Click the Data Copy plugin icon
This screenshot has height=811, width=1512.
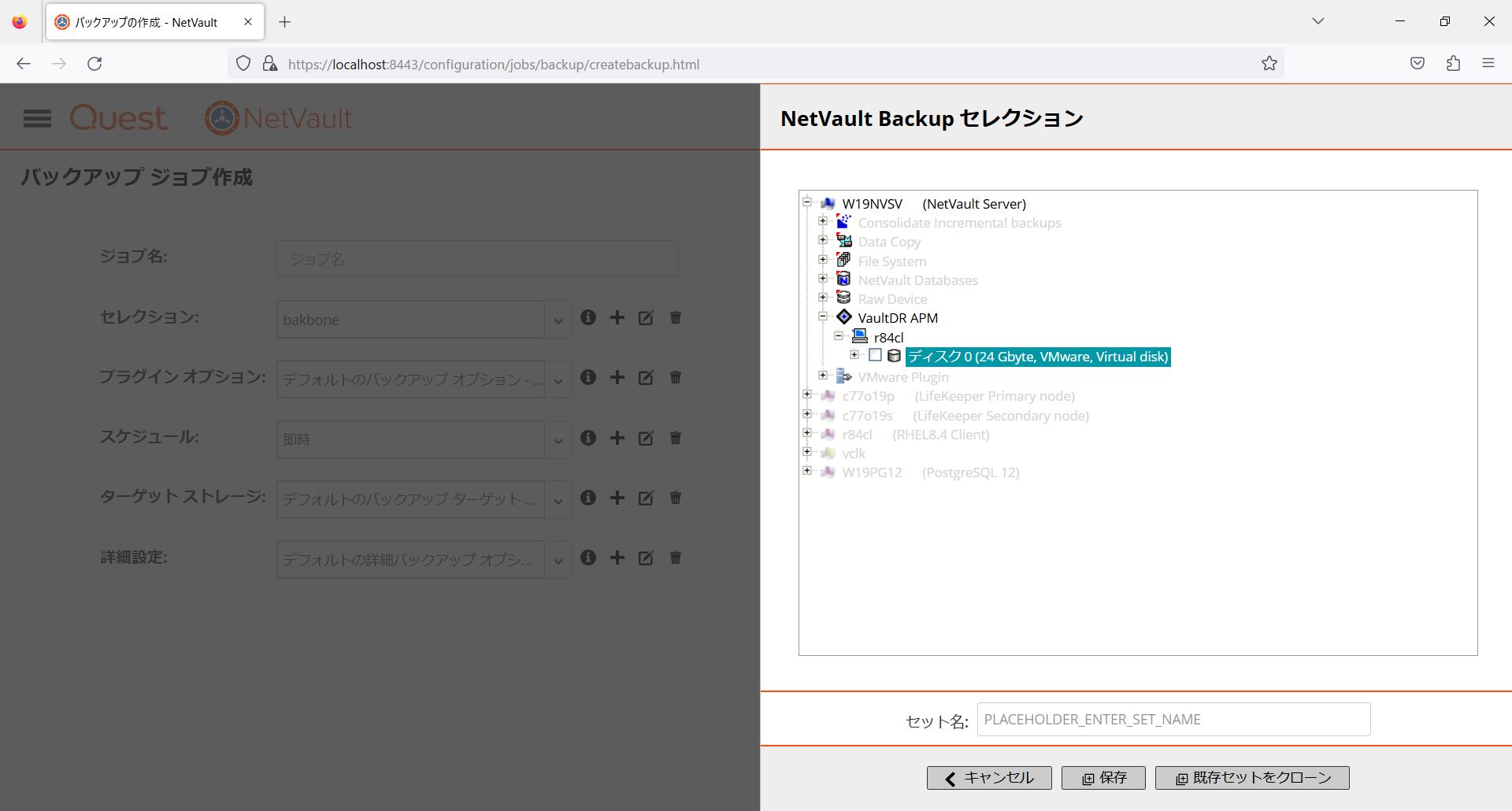click(x=843, y=241)
